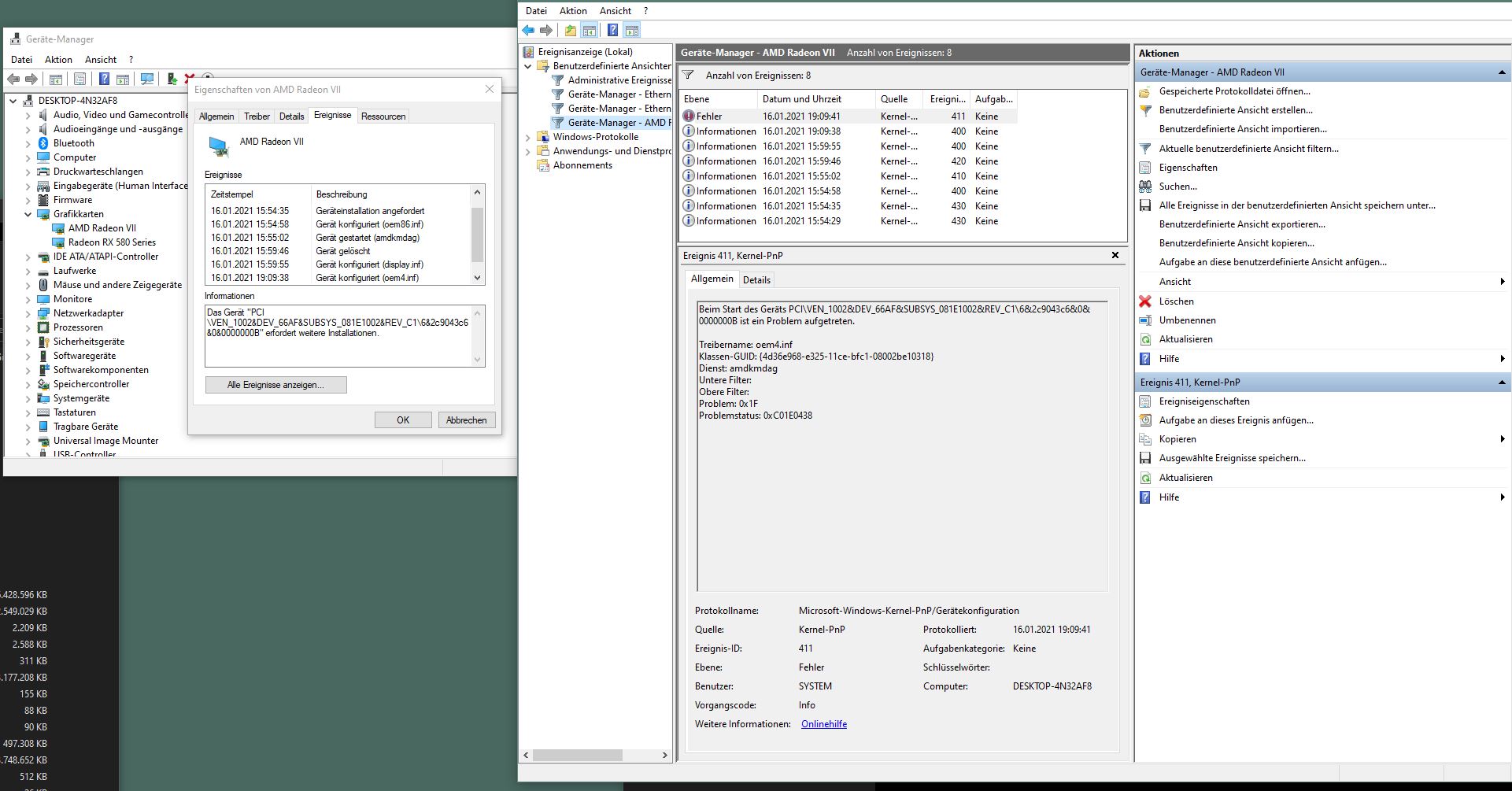Sort events by Quelle column header
This screenshot has height=791, width=1512.
[x=900, y=99]
